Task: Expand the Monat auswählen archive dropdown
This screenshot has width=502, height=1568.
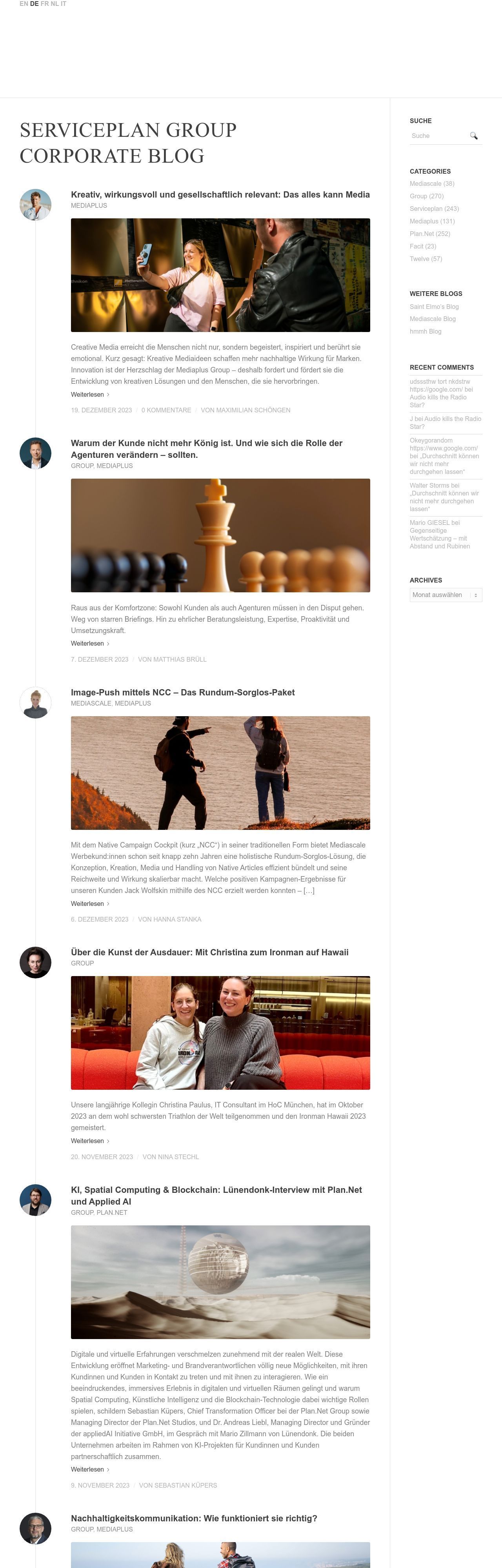Action: pyautogui.click(x=446, y=595)
